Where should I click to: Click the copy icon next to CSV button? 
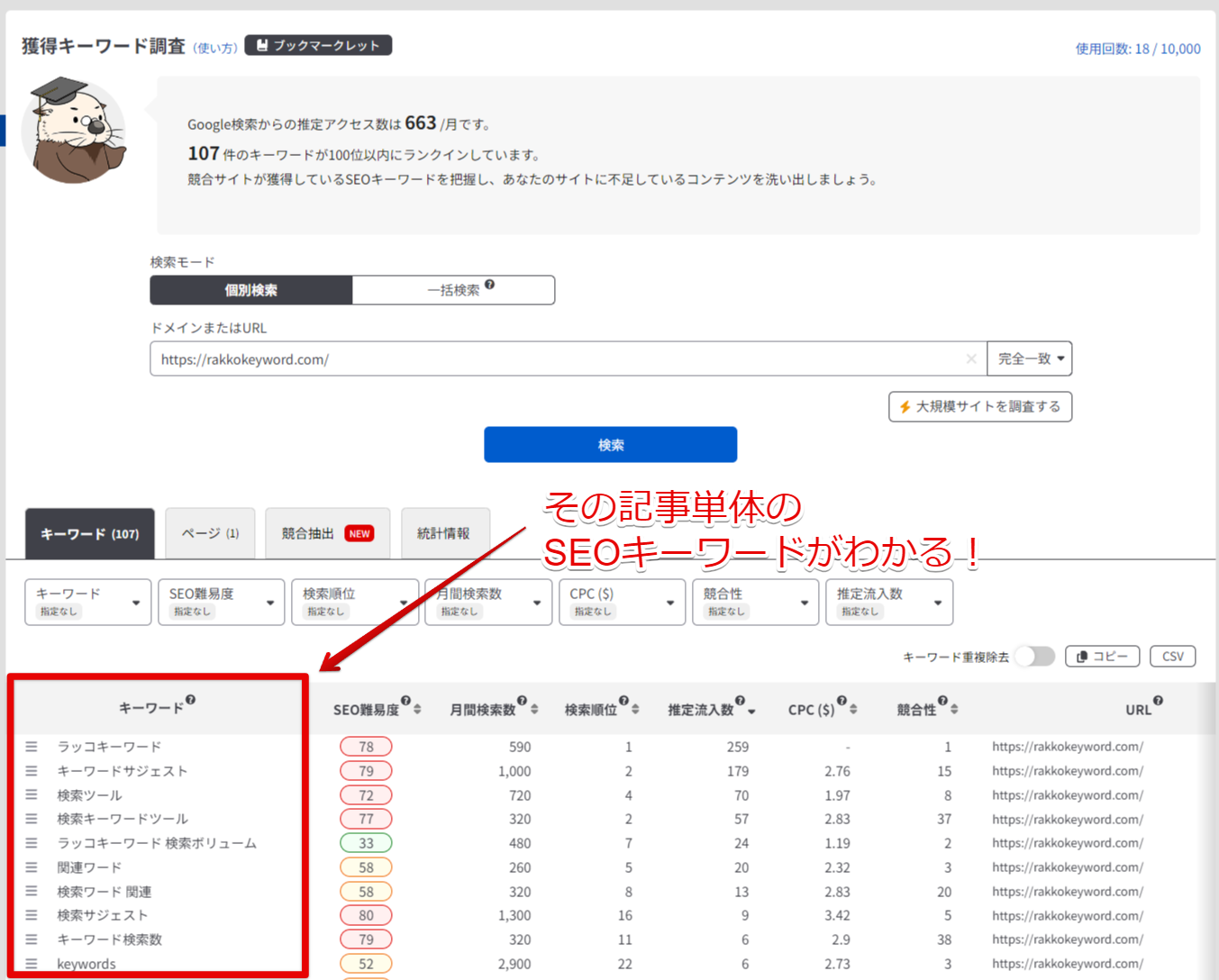click(x=1082, y=656)
